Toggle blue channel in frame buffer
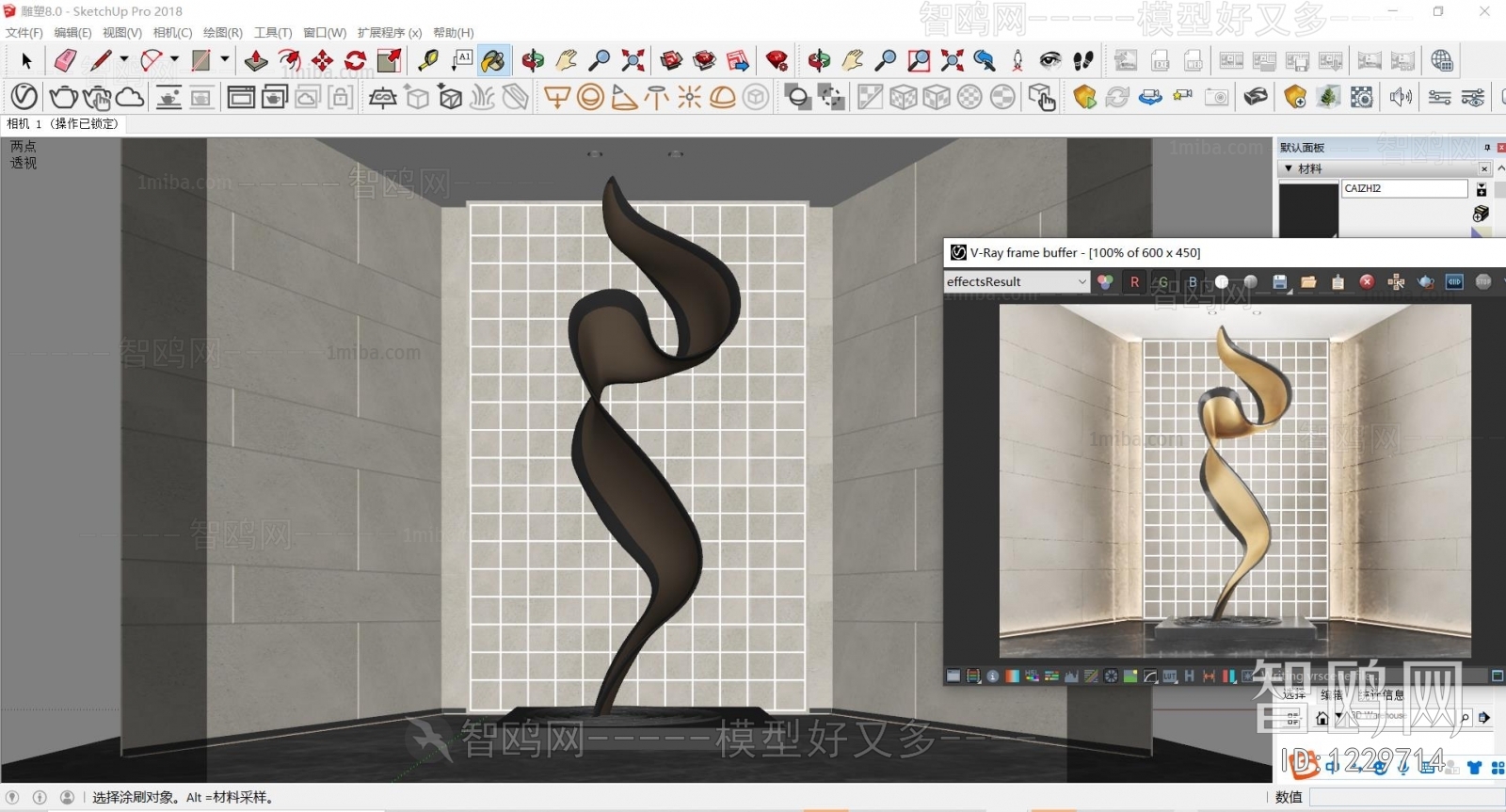Image resolution: width=1506 pixels, height=812 pixels. (1193, 281)
